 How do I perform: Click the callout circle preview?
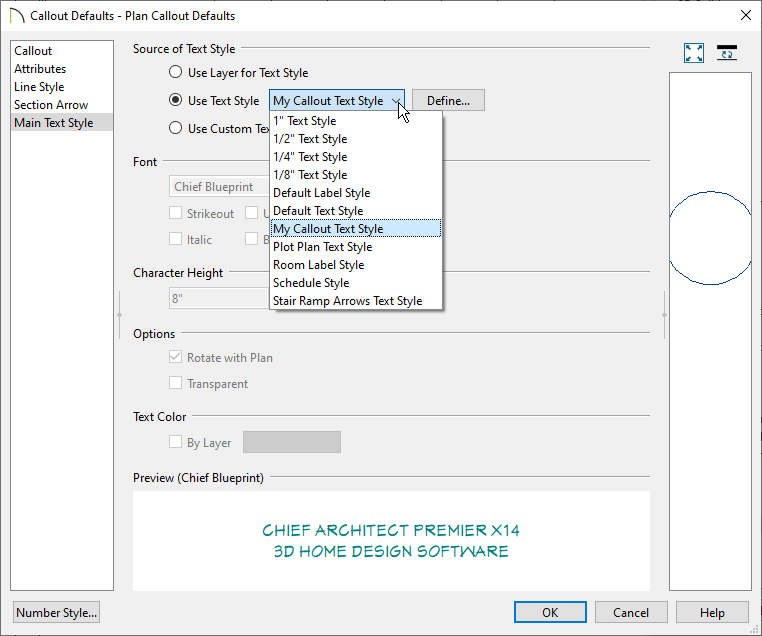[710, 238]
